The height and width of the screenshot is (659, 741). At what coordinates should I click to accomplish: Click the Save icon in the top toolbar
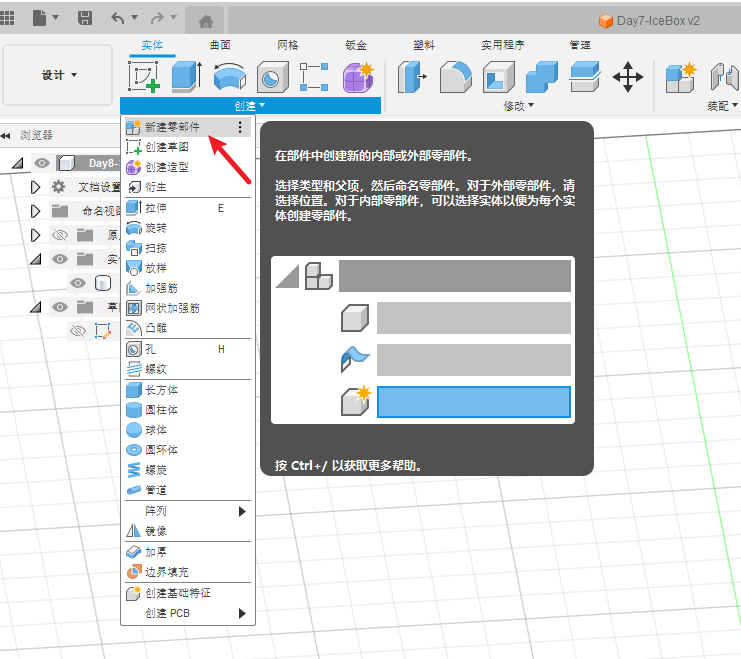click(x=85, y=18)
